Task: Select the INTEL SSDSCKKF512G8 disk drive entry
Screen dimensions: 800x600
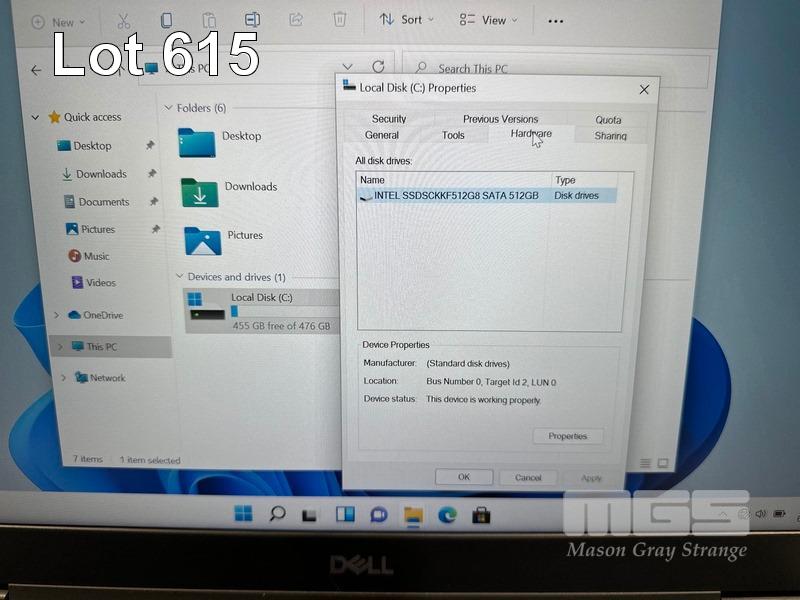Action: pyautogui.click(x=456, y=195)
